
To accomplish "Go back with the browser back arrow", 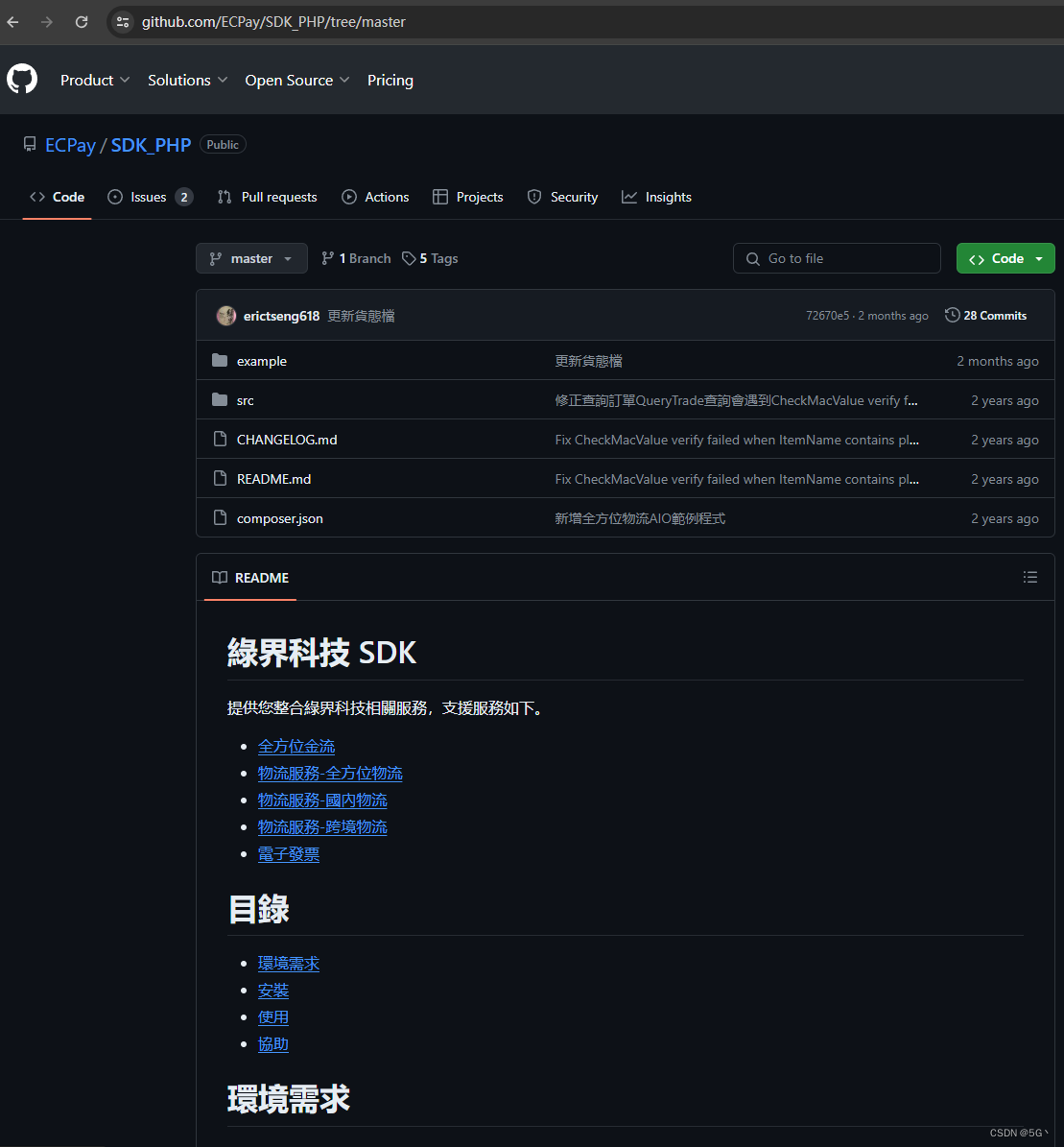I will [12, 22].
